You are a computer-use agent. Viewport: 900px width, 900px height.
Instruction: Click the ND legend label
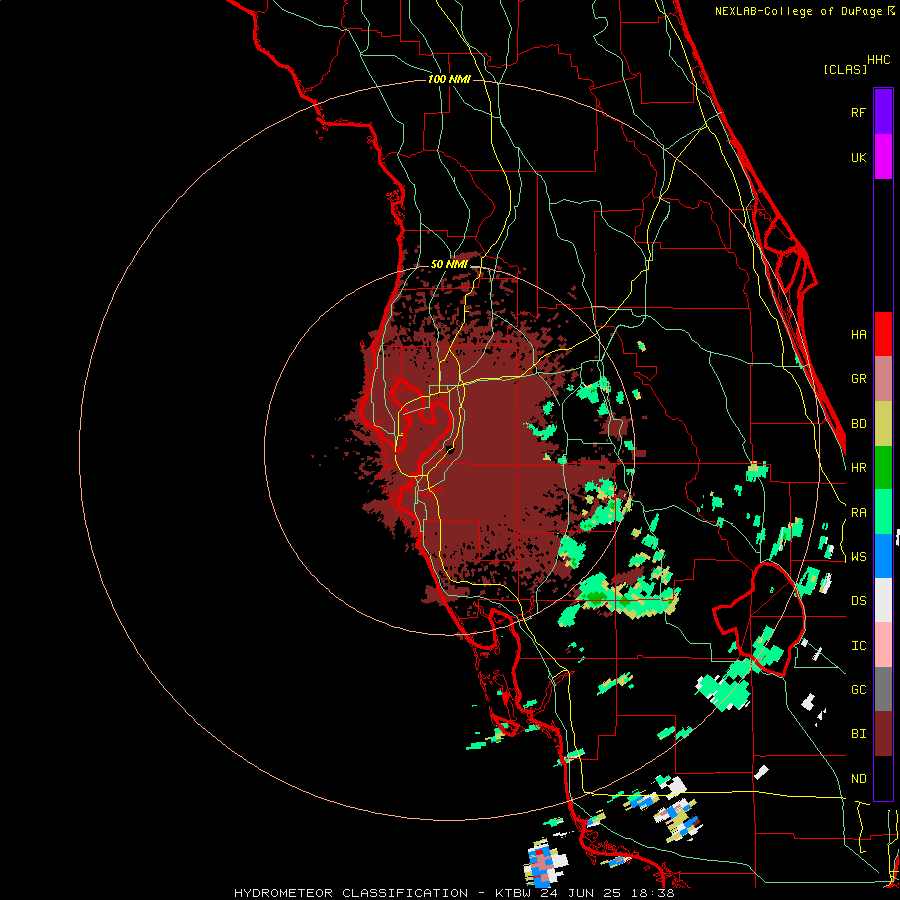coord(858,779)
